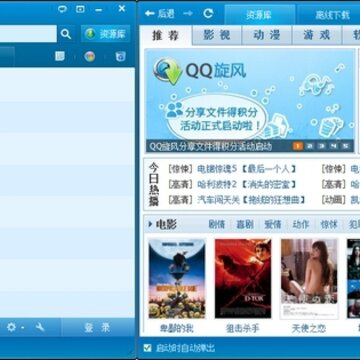The height and width of the screenshot is (360, 360).
Task: Click the mini-mode window icon in title bar
Action: (80, 9)
